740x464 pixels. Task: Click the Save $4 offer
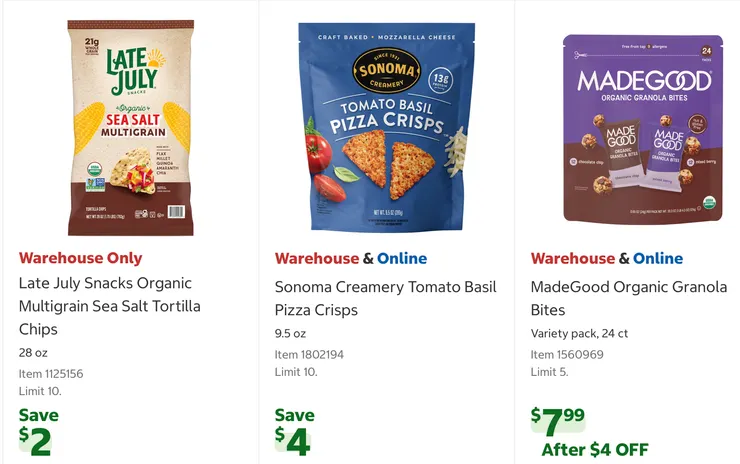(x=295, y=431)
